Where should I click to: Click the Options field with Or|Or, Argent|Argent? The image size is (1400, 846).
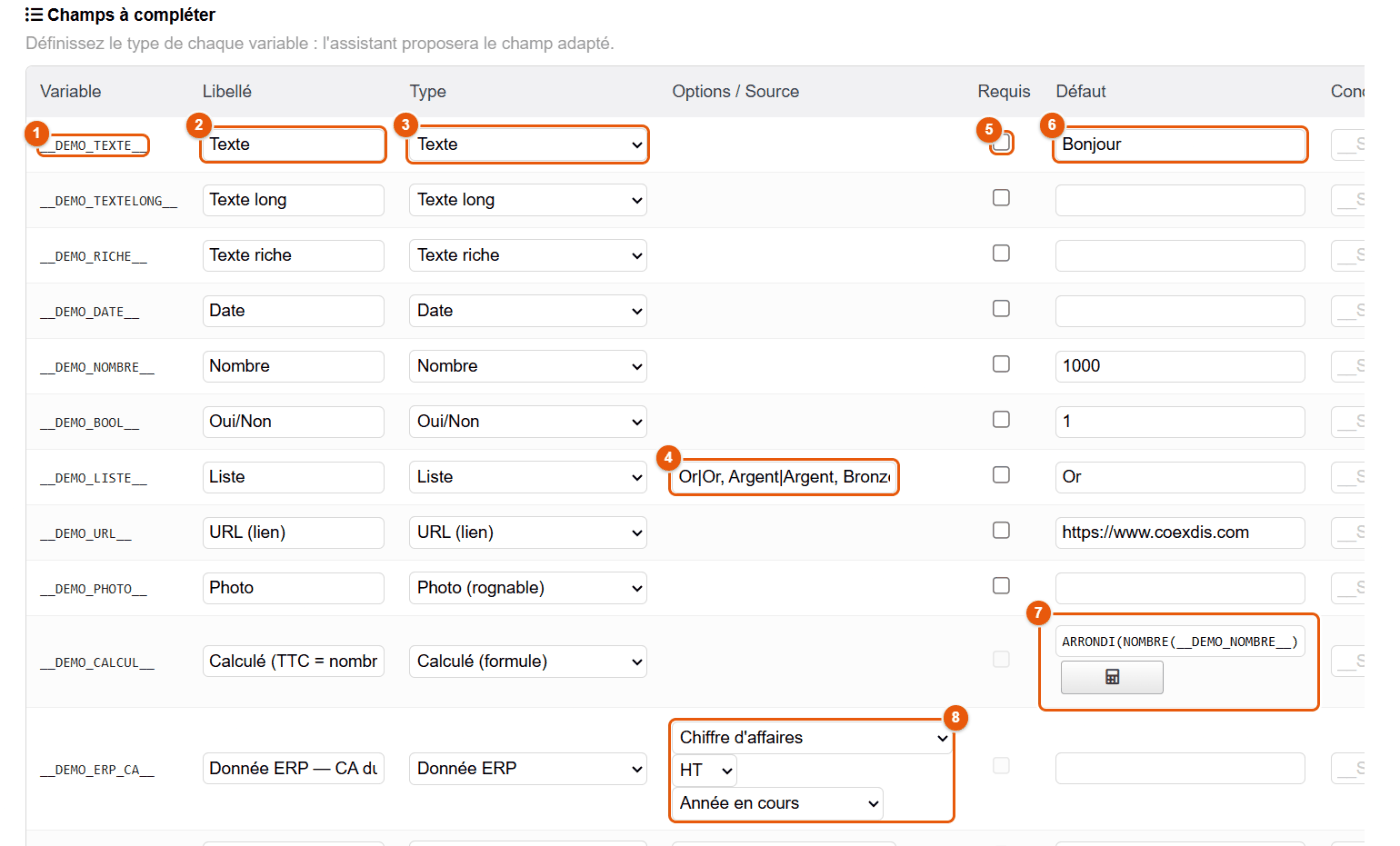784,477
